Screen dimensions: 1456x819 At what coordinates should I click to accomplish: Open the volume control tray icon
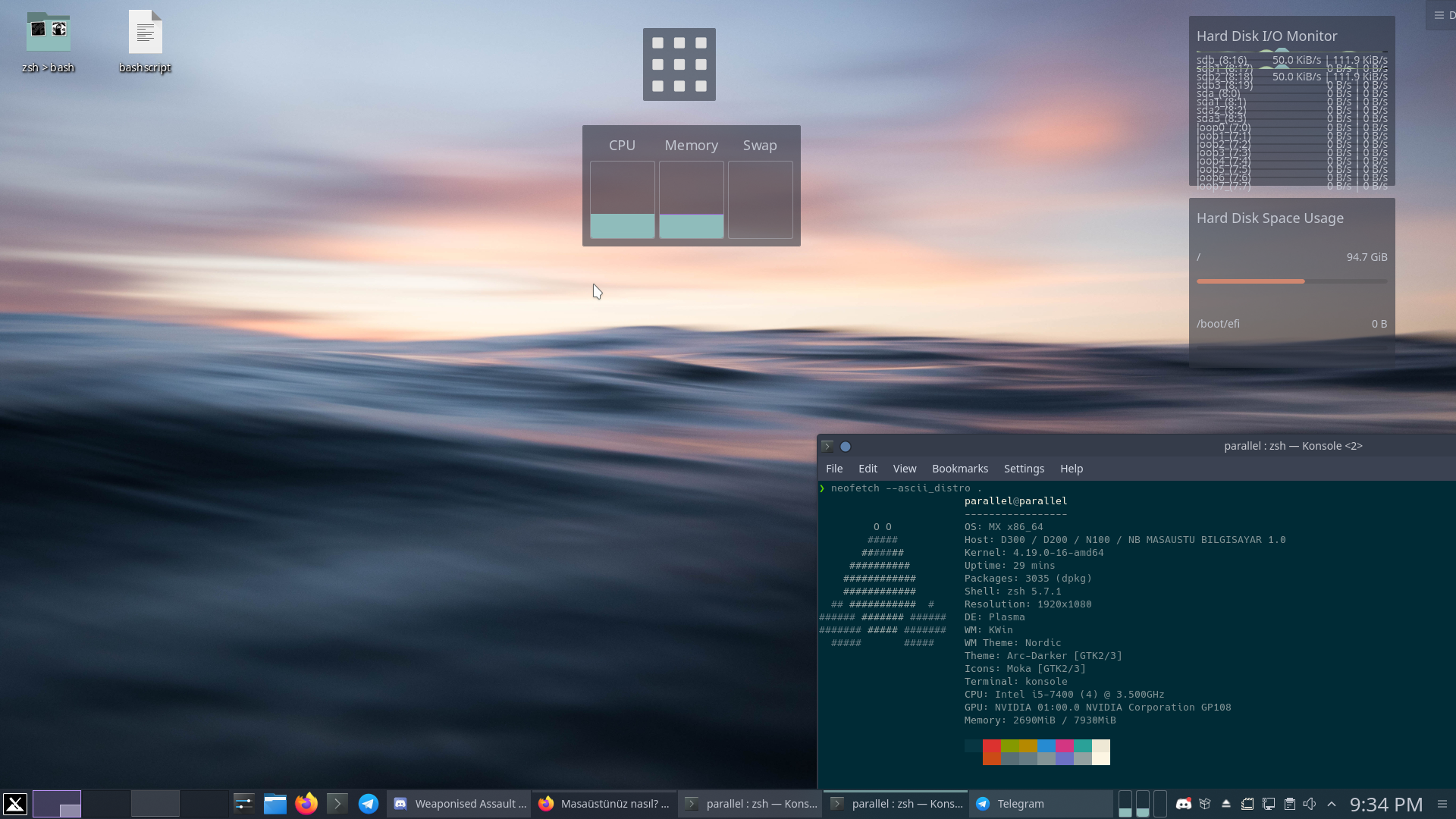click(x=1310, y=804)
